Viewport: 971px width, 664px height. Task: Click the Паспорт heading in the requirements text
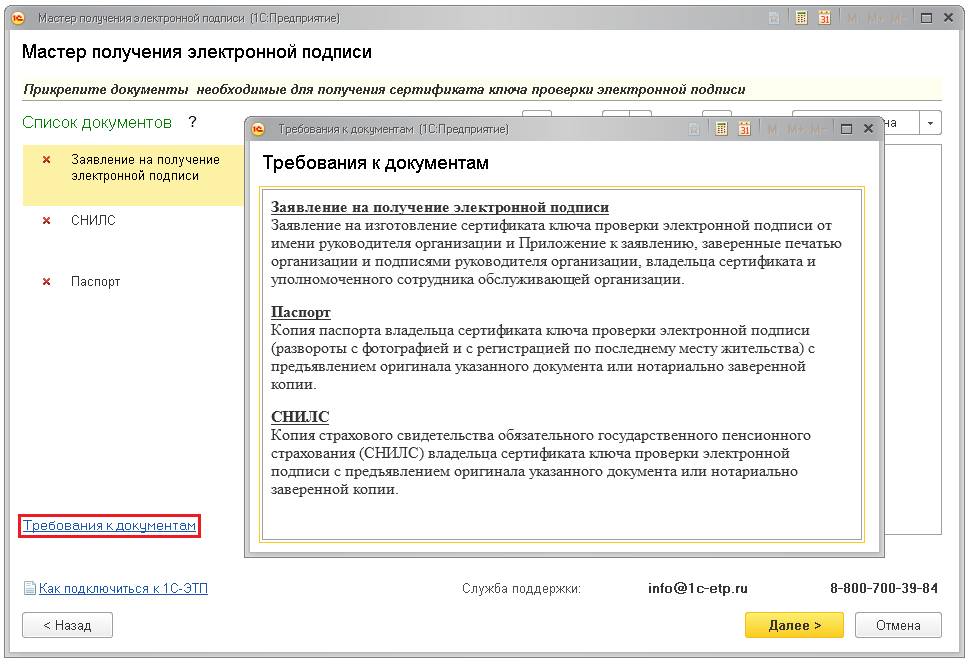(x=300, y=312)
